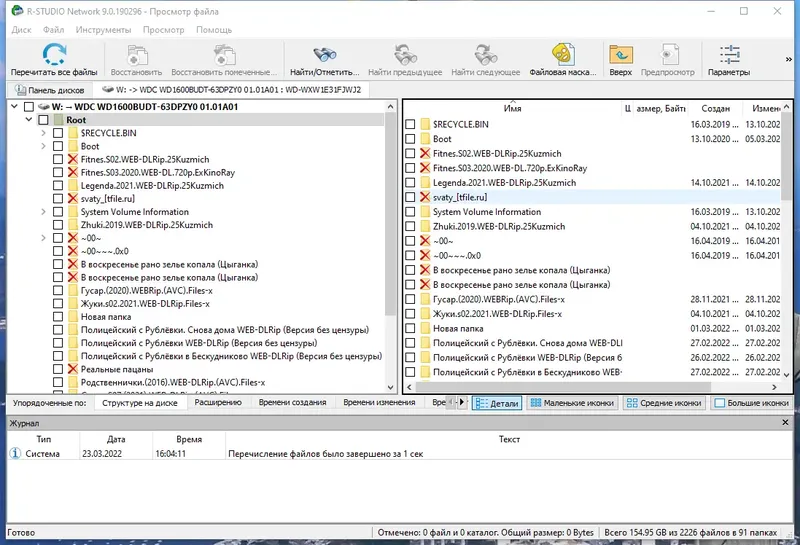Open Найти/Отметить binoculars tool
Viewport: 800px width, 545px height.
pos(324,55)
